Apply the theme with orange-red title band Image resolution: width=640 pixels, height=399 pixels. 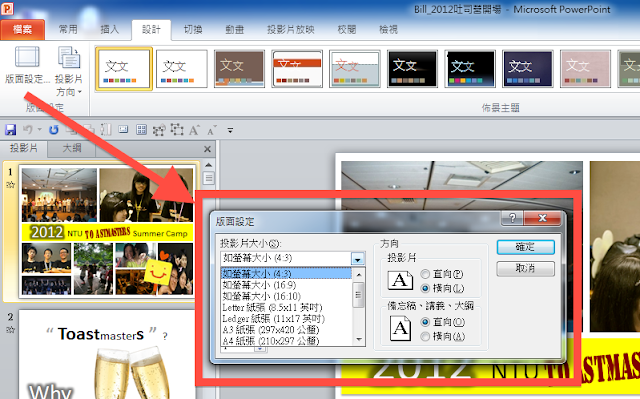(297, 69)
